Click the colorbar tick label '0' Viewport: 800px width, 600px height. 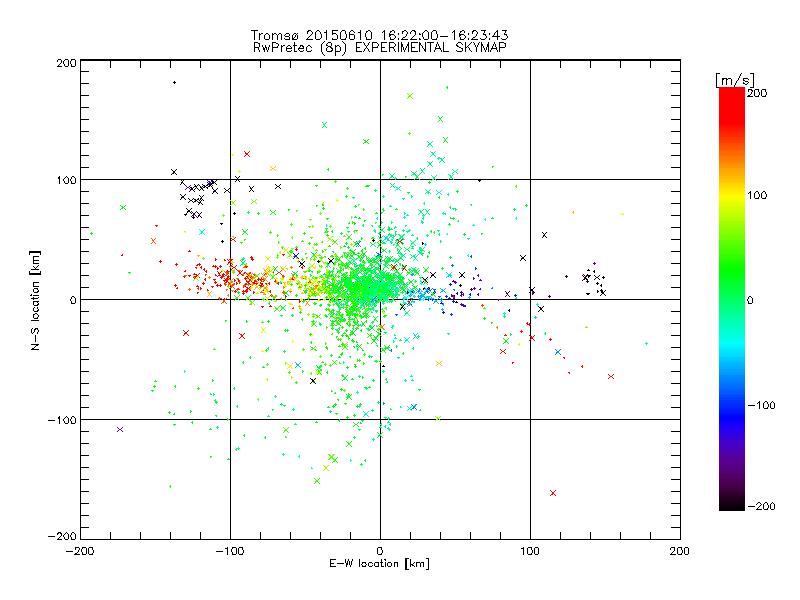tap(750, 300)
